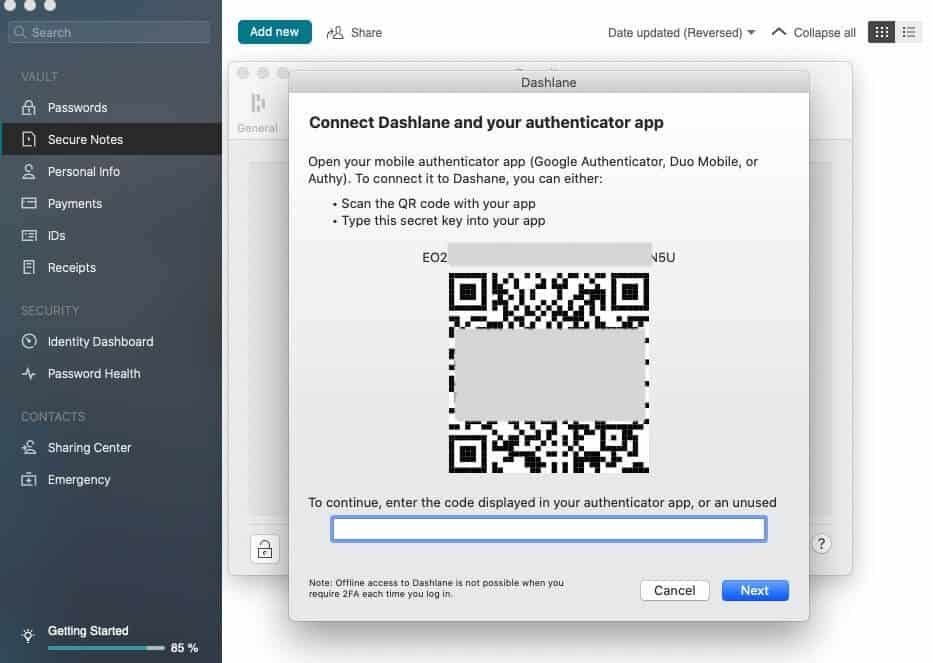Click the QR code image
Image resolution: width=933 pixels, height=663 pixels.
click(x=549, y=373)
